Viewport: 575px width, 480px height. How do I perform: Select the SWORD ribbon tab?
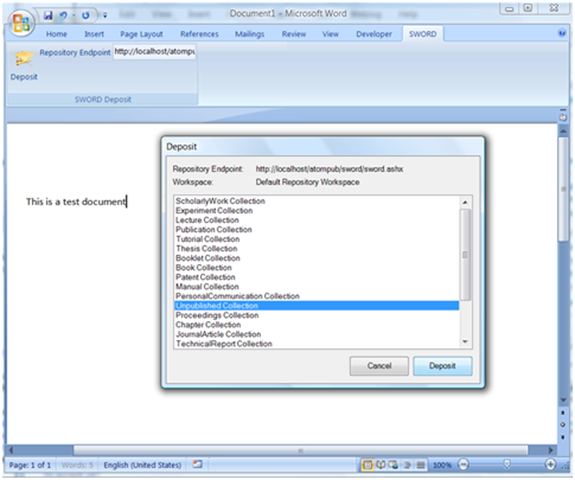(422, 34)
